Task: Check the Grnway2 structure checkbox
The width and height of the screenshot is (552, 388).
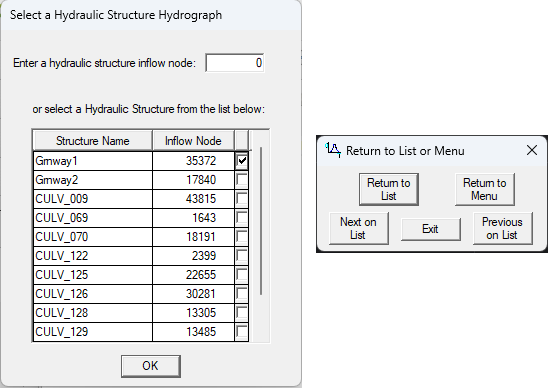Action: [242, 180]
